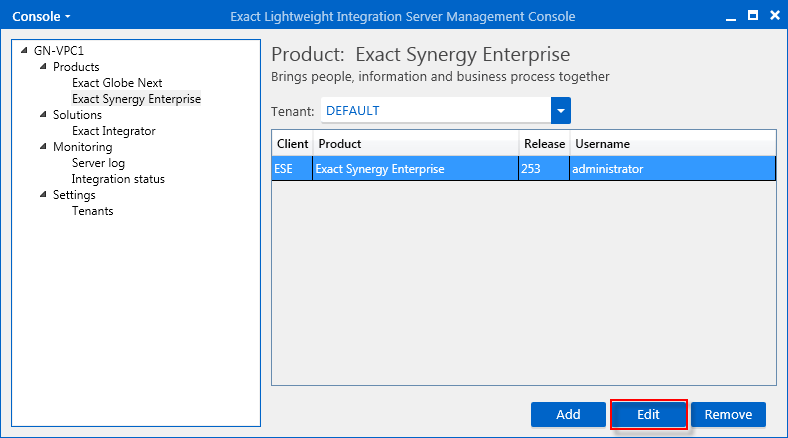Image resolution: width=788 pixels, height=438 pixels.
Task: Click the administrator username cell
Action: [673, 169]
